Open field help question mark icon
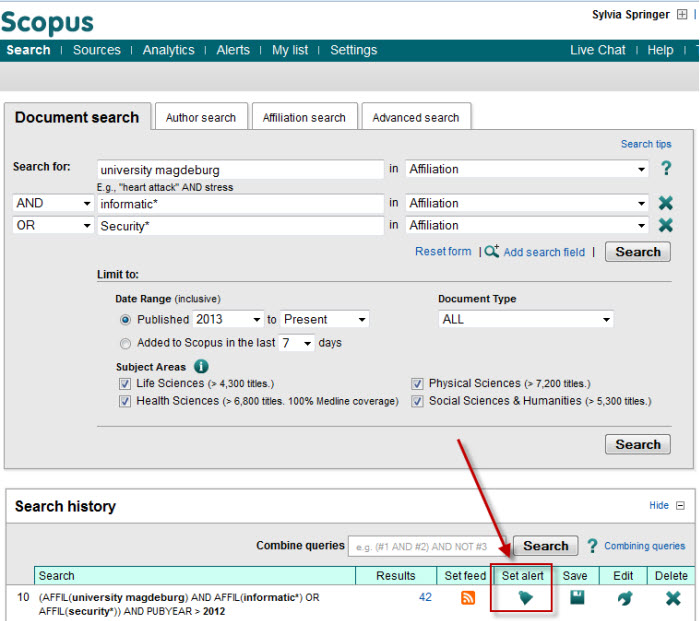 666,168
